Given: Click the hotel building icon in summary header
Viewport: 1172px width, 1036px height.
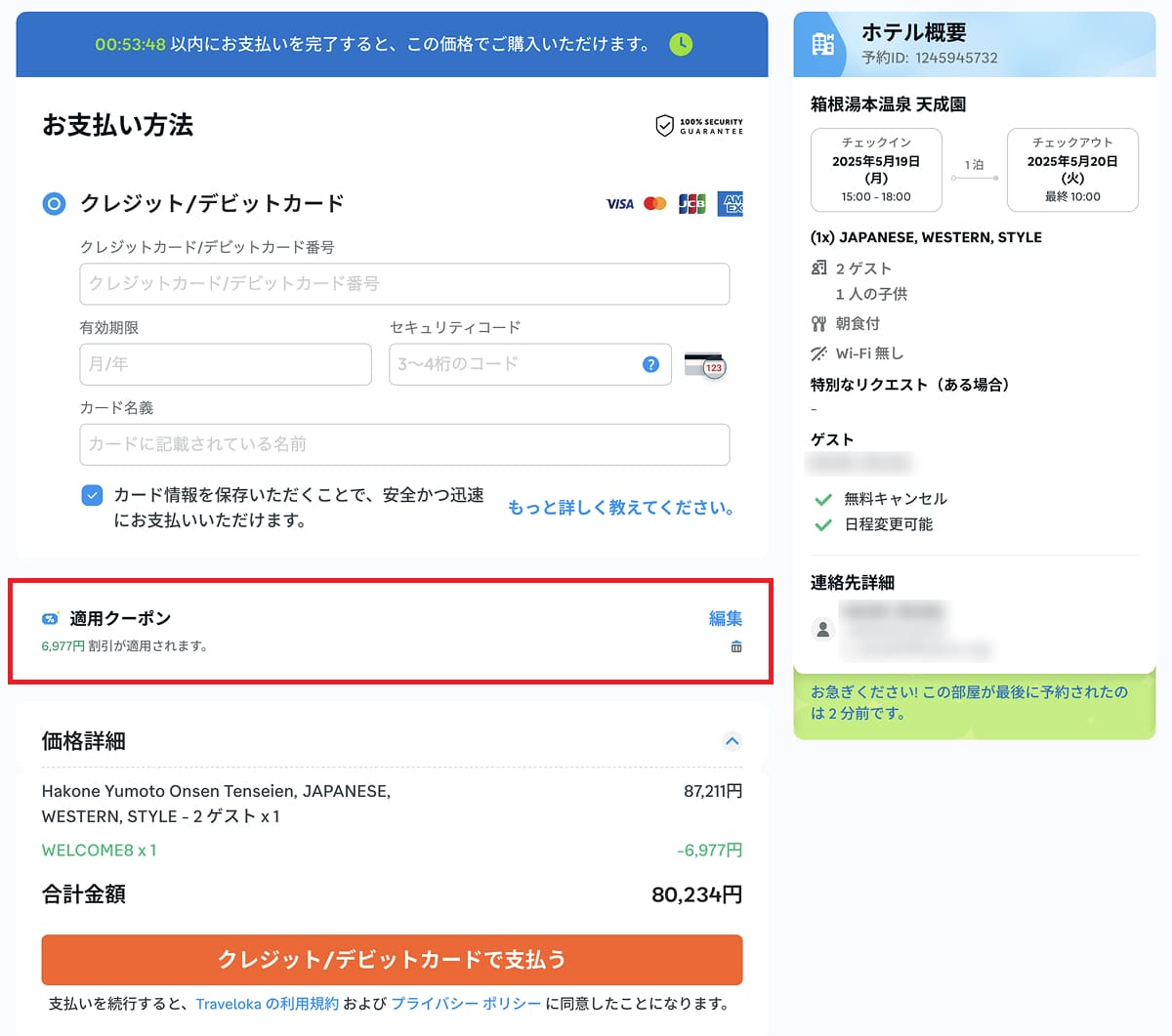Looking at the screenshot, I should point(823,45).
